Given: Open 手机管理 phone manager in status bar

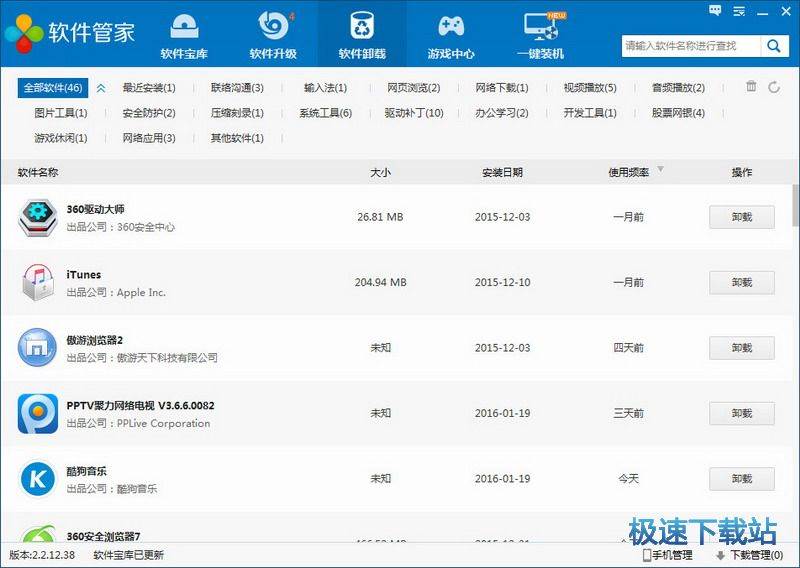Looking at the screenshot, I should (x=667, y=555).
